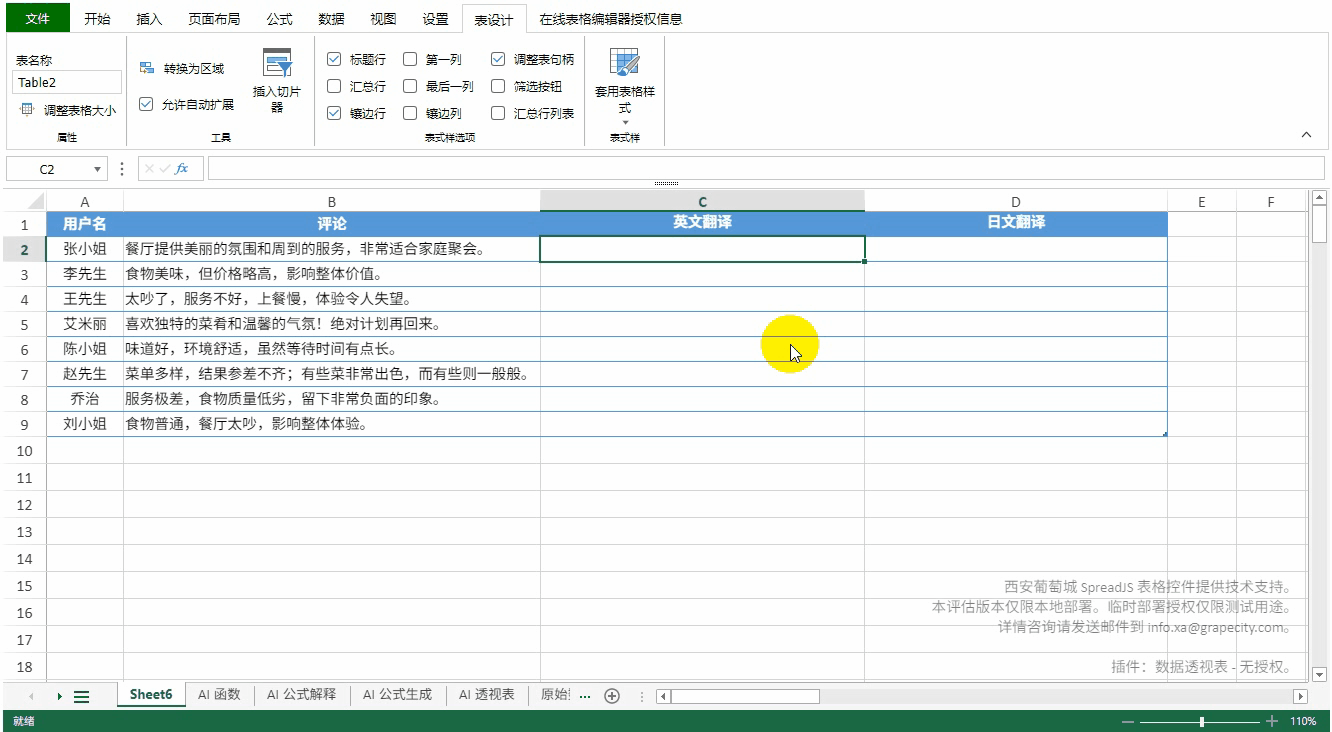The height and width of the screenshot is (732, 1332).
Task: Click the formula bar confirm check icon
Action: coord(165,169)
